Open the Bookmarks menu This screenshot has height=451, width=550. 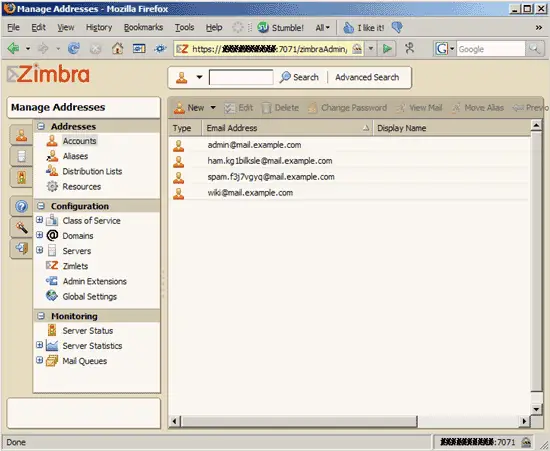coord(143,27)
